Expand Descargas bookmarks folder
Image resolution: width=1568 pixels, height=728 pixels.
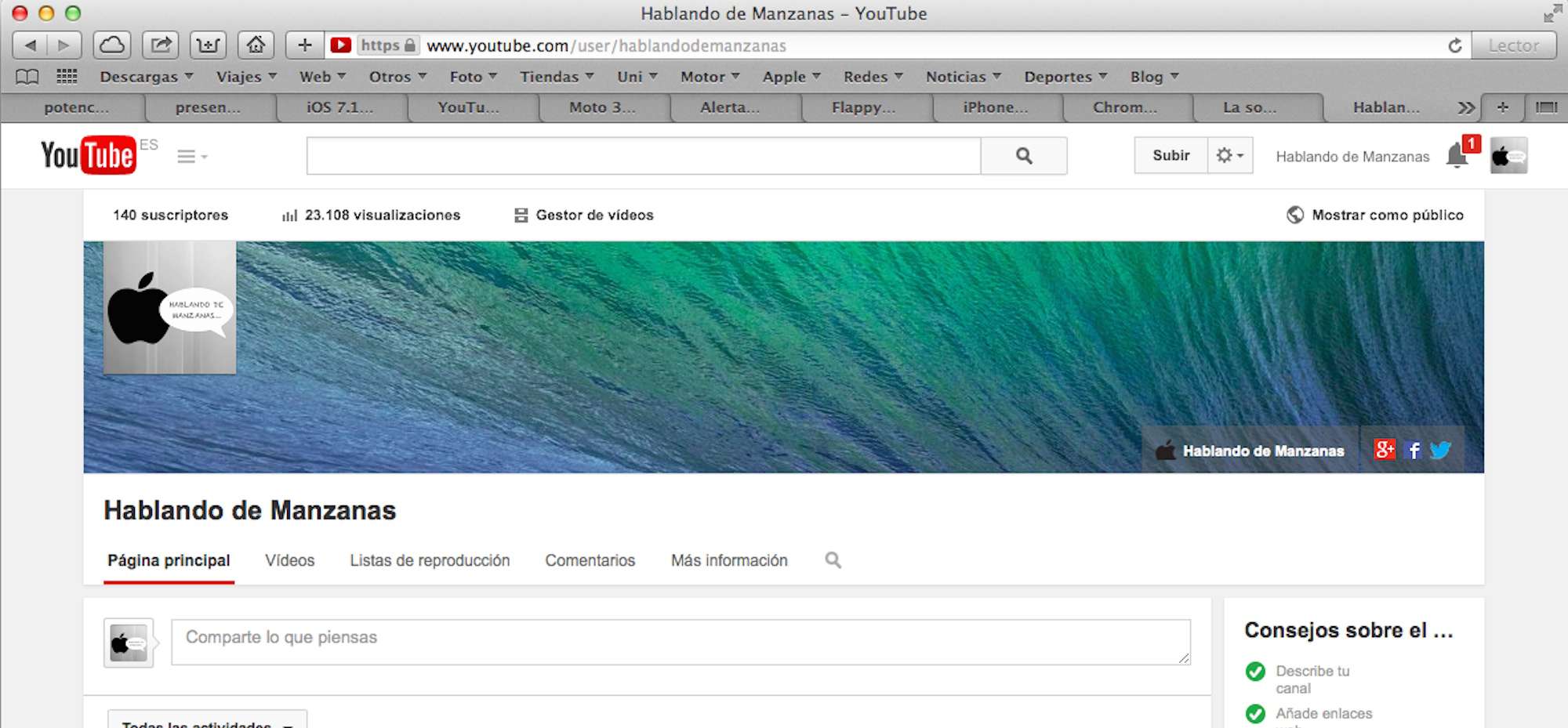(146, 77)
